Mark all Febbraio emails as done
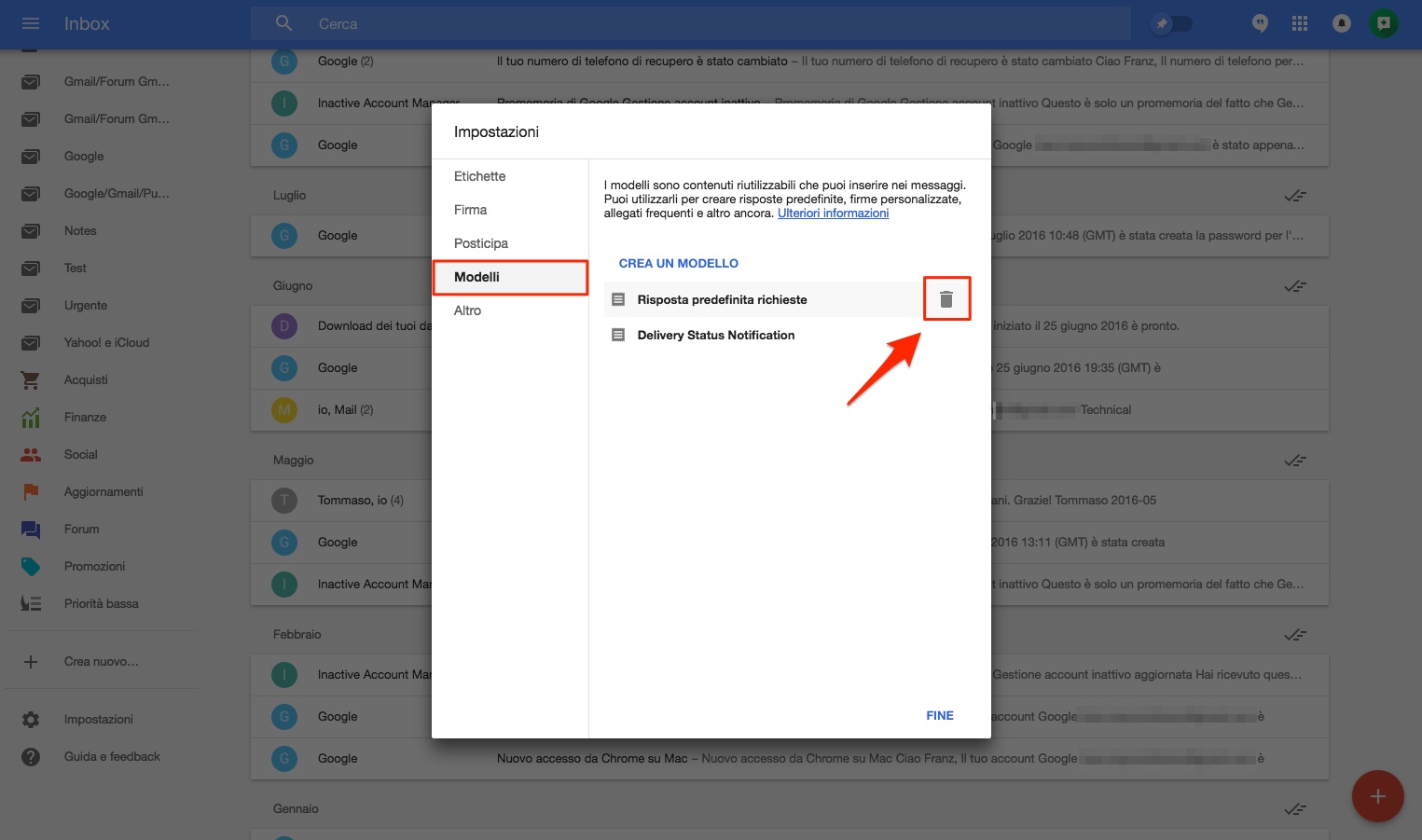This screenshot has width=1422, height=840. point(1295,635)
